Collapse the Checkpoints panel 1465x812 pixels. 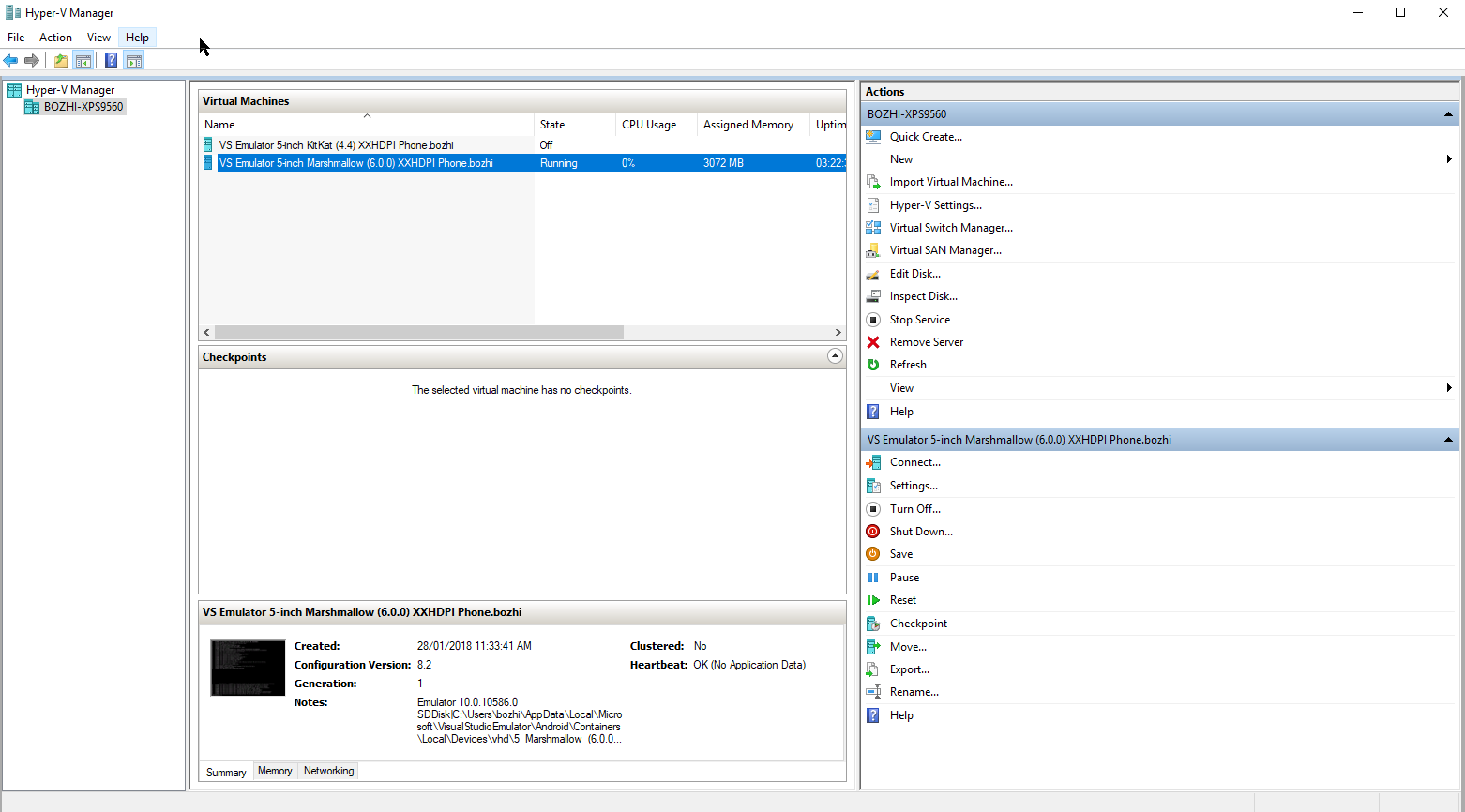(x=835, y=356)
